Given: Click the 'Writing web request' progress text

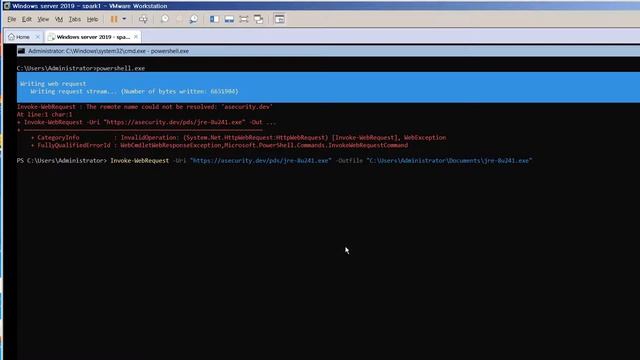Looking at the screenshot, I should pyautogui.click(x=53, y=84).
